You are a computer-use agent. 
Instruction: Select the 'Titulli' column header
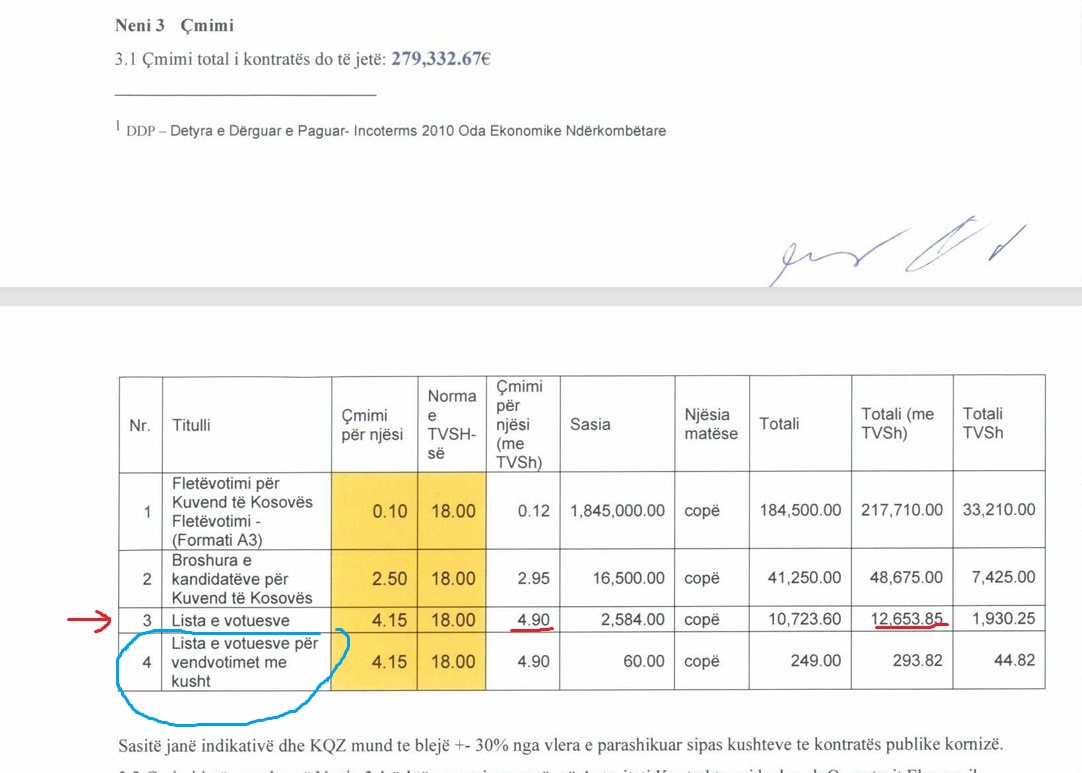[191, 425]
